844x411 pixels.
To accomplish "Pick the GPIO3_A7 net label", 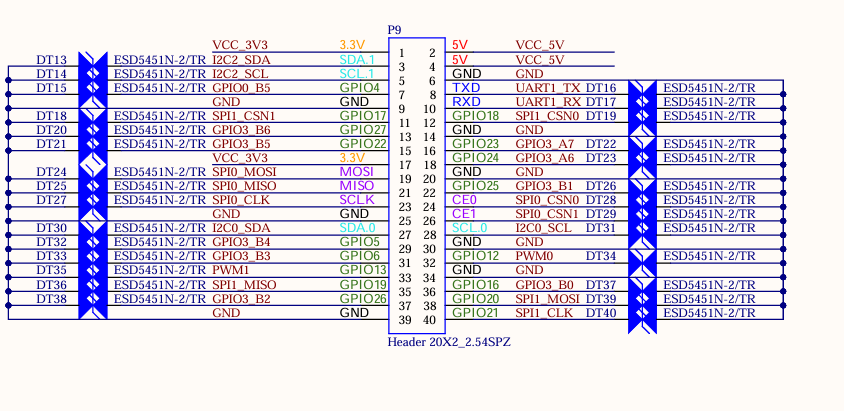I will coord(545,144).
